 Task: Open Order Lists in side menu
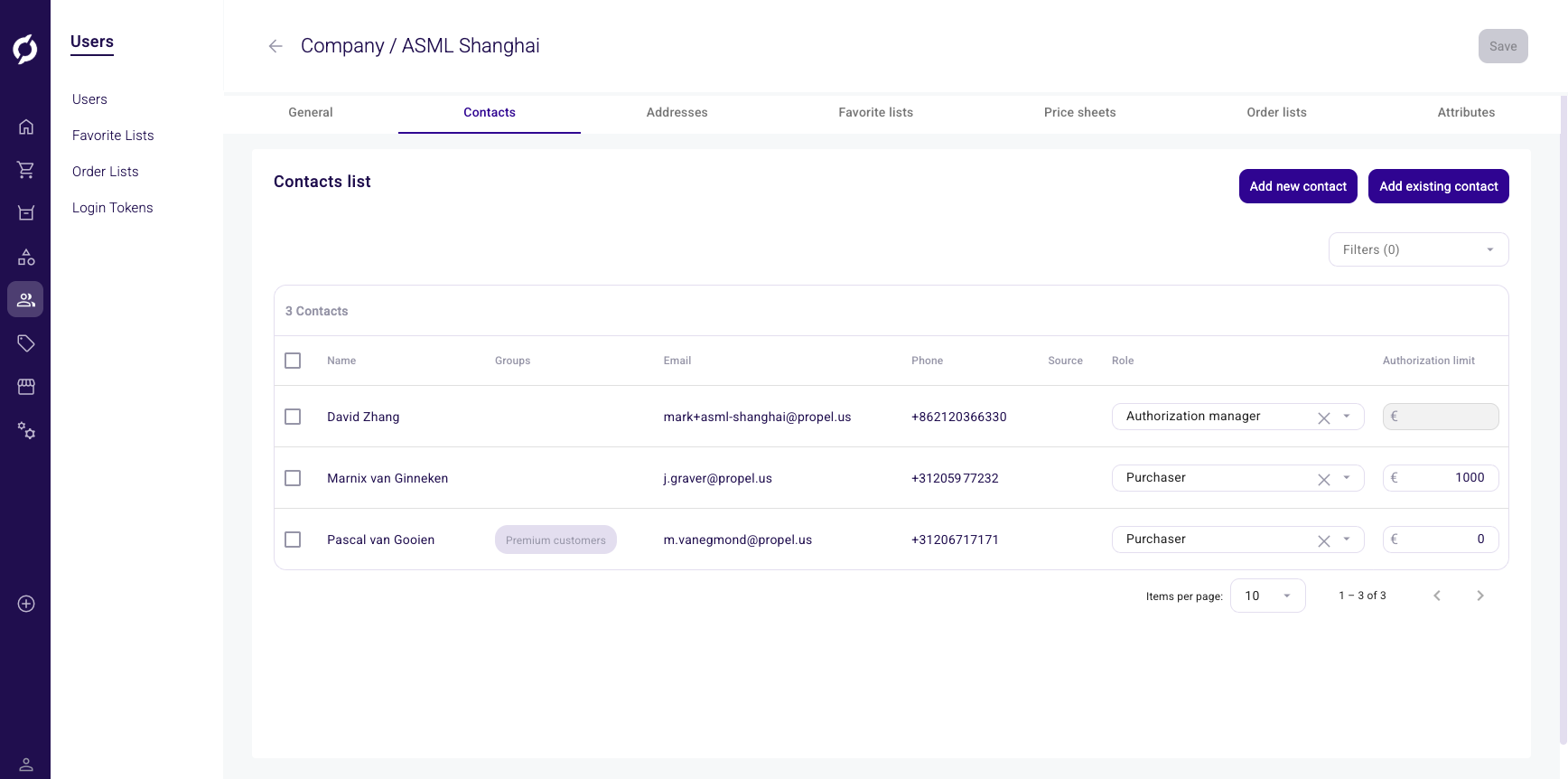pos(106,172)
